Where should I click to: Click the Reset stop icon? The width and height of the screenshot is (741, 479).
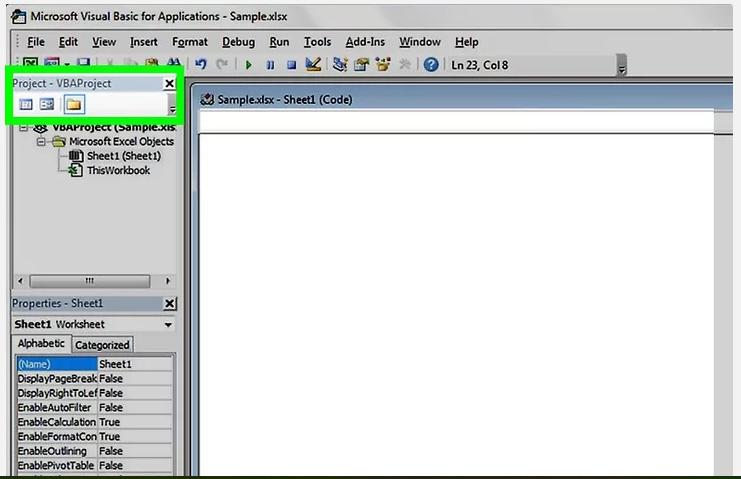pyautogui.click(x=291, y=65)
